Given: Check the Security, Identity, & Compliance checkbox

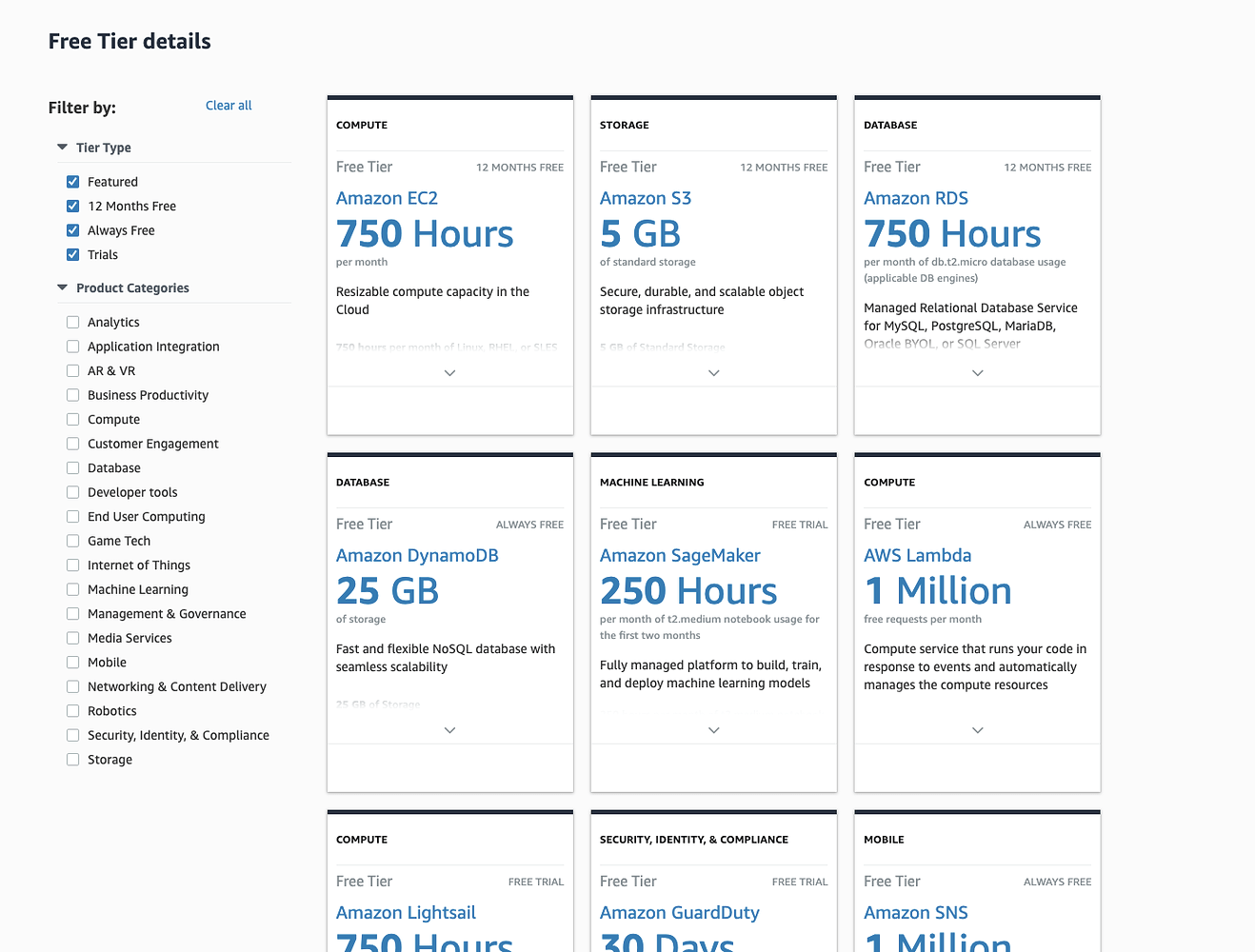Looking at the screenshot, I should [x=73, y=735].
